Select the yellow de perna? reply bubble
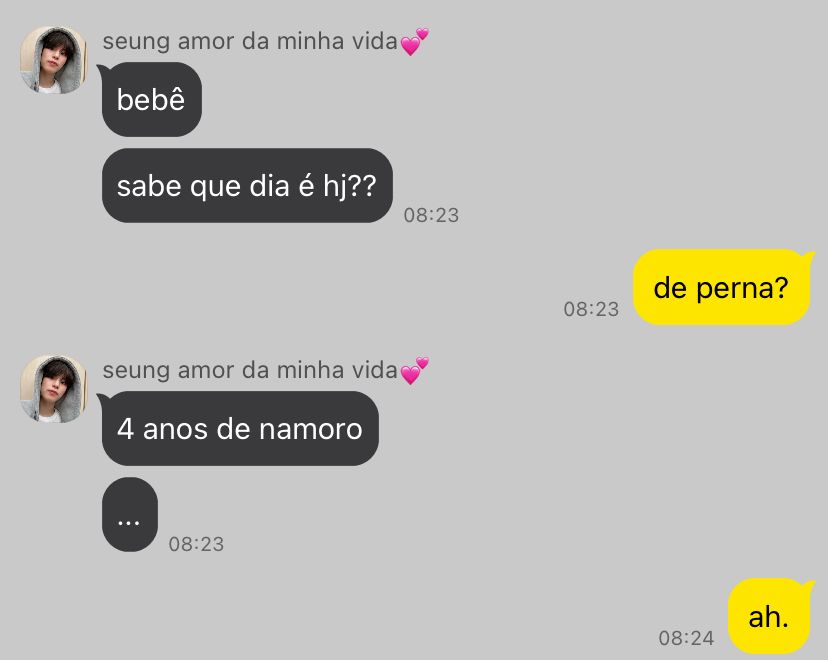 (721, 288)
